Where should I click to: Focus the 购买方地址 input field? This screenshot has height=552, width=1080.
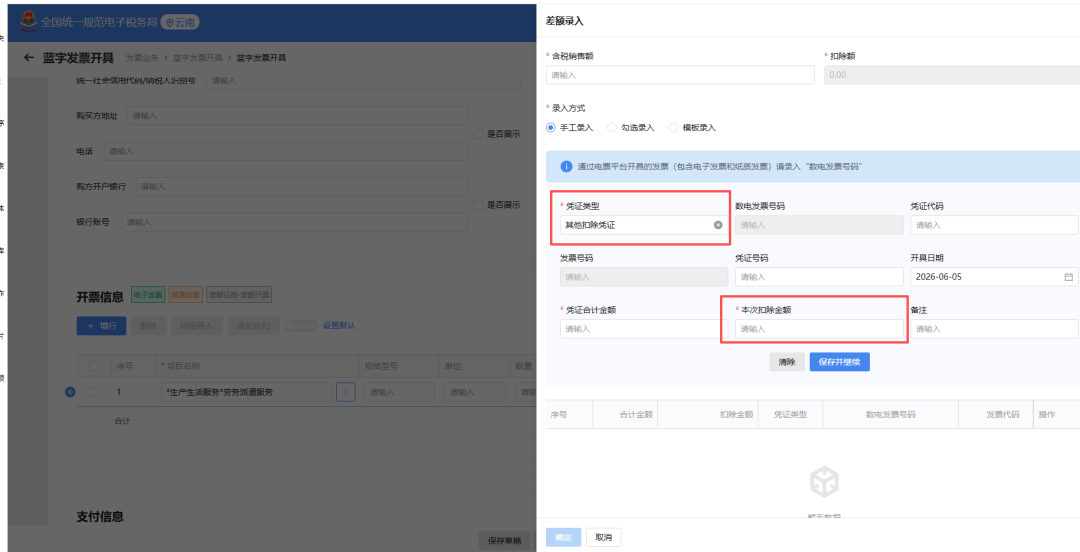click(298, 116)
